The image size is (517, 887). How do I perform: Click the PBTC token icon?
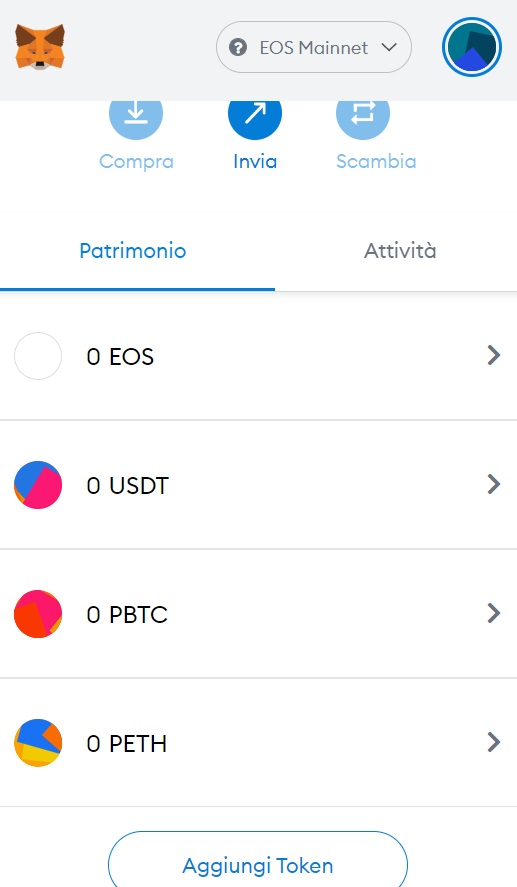pos(38,614)
